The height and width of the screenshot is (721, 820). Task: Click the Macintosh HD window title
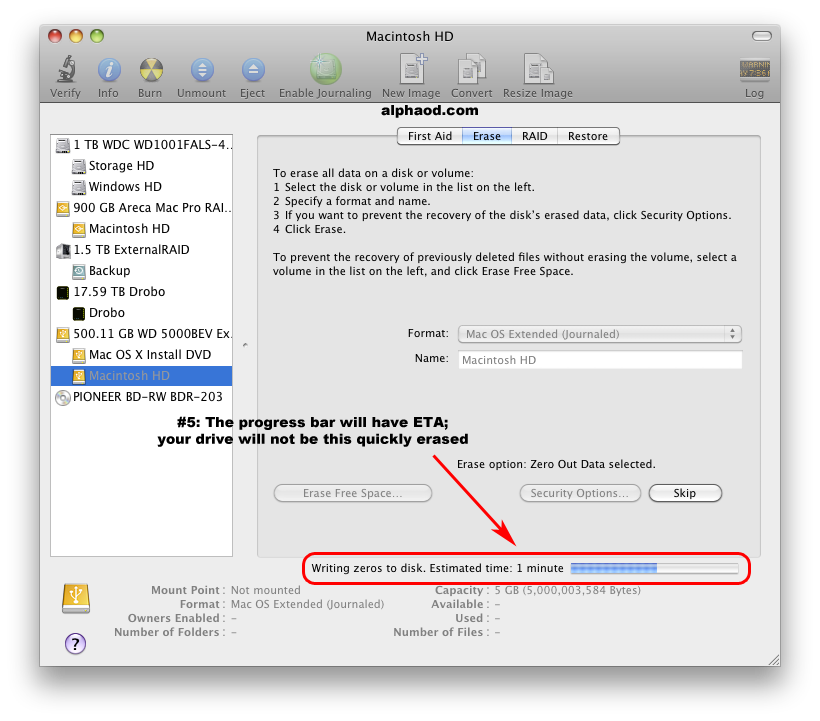click(409, 37)
